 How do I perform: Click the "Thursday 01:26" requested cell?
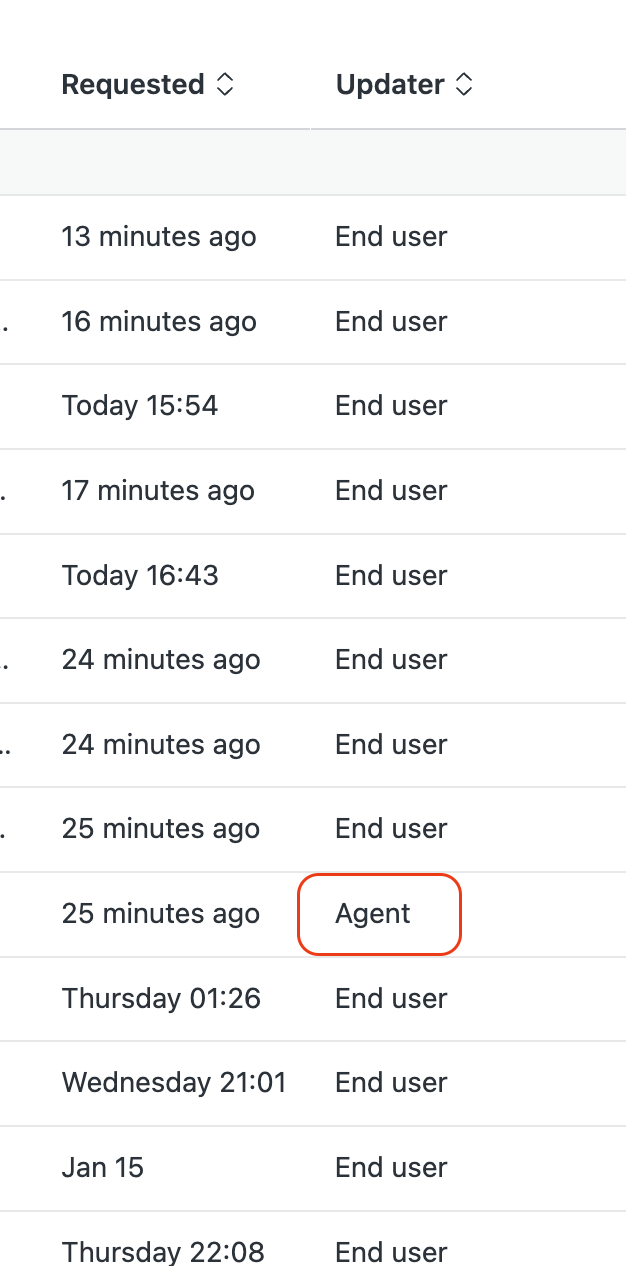pyautogui.click(x=161, y=998)
